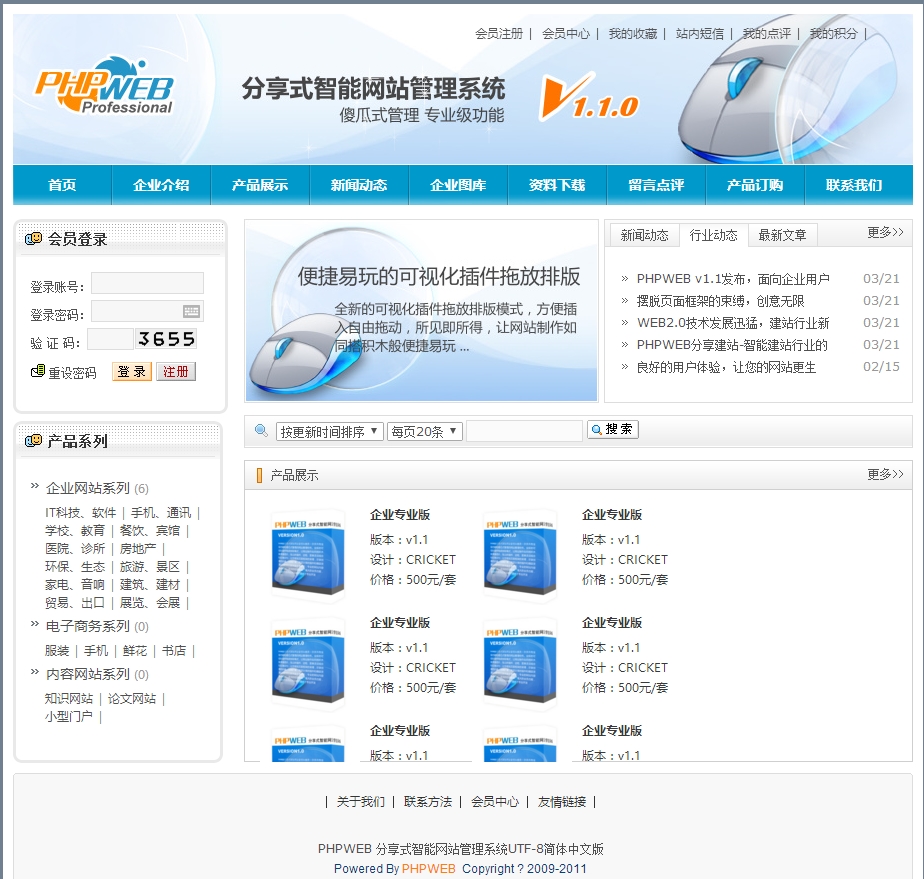Open 企业图库 in the navigation bar
Viewport: 924px width, 879px height.
click(458, 185)
